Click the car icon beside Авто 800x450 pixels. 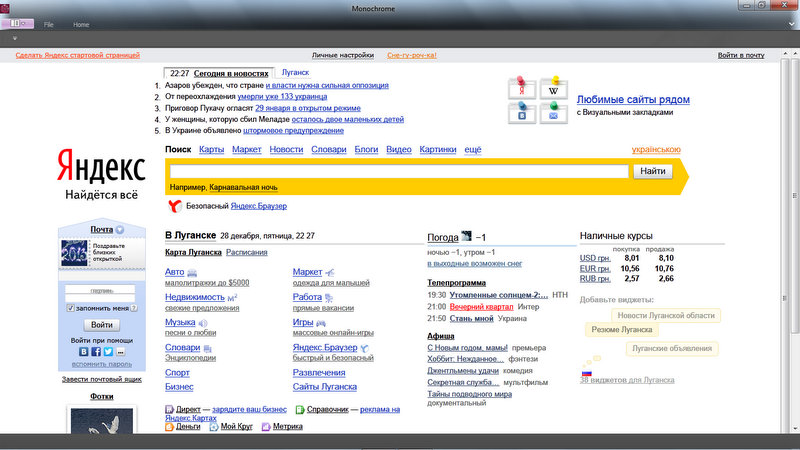(192, 273)
